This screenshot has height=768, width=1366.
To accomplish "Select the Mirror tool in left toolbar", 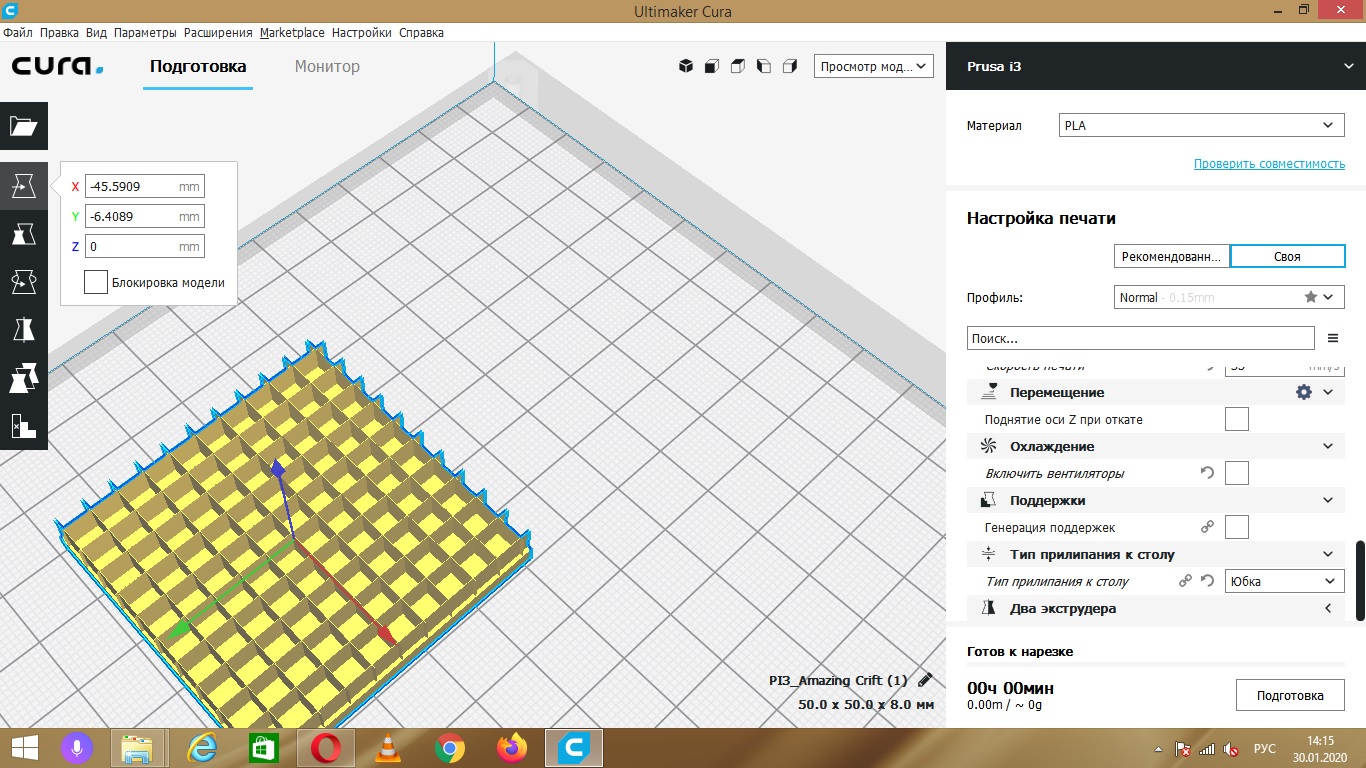I will (x=23, y=330).
